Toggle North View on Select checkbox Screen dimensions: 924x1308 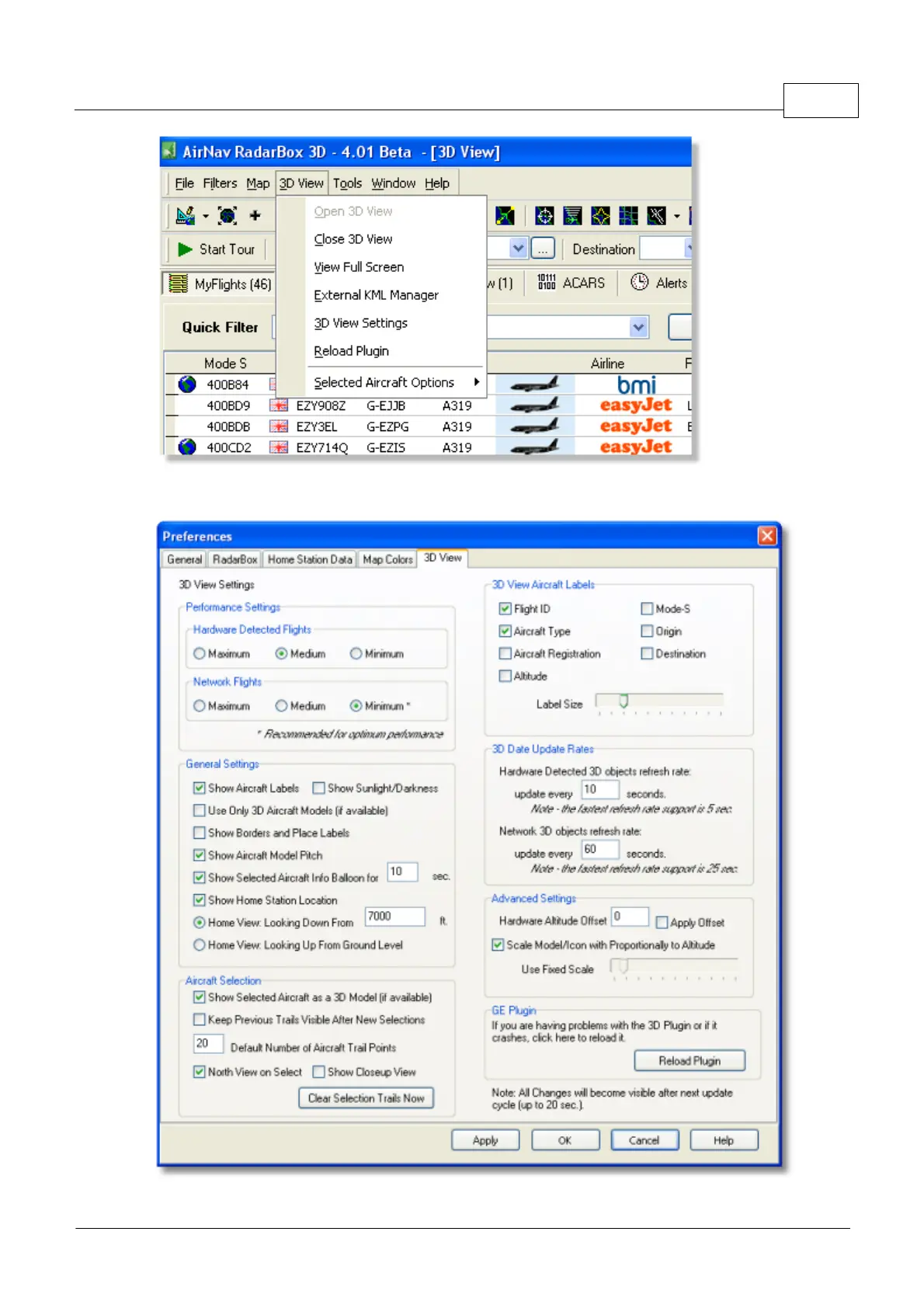pos(199,1072)
